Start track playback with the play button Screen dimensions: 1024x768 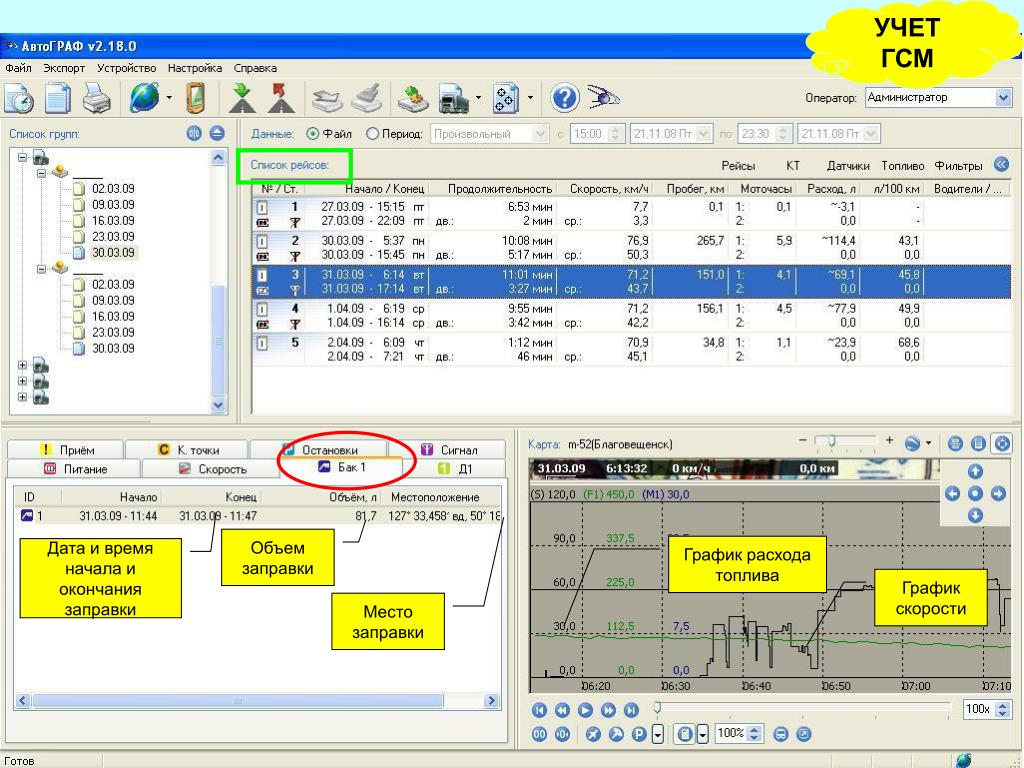click(x=585, y=710)
